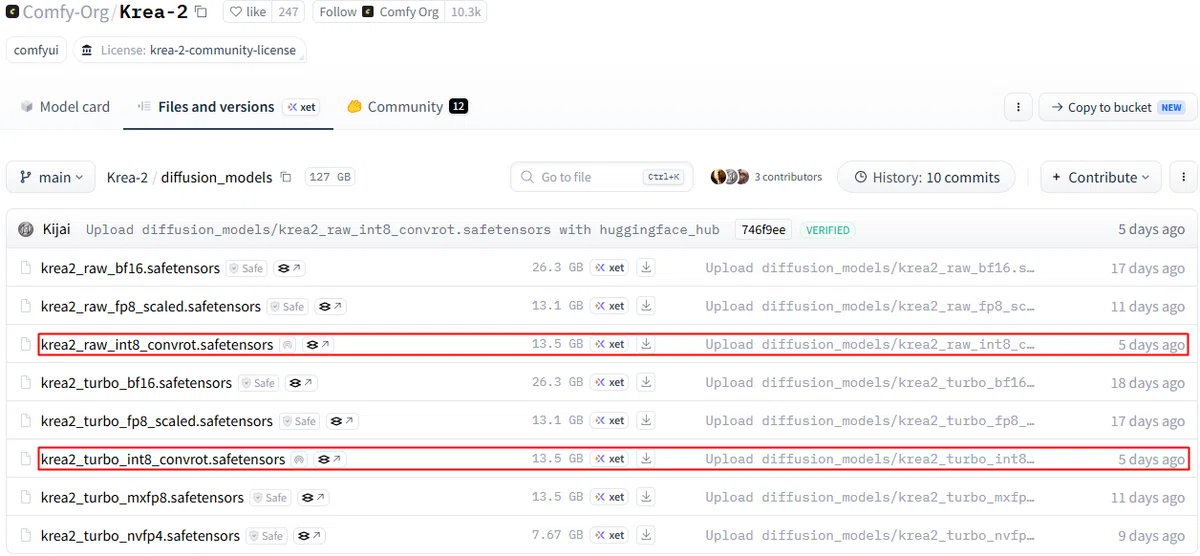Open tensor viewer icon for krea2_turbo_bf16.safetensors
This screenshot has width=1200, height=556.
coord(302,383)
